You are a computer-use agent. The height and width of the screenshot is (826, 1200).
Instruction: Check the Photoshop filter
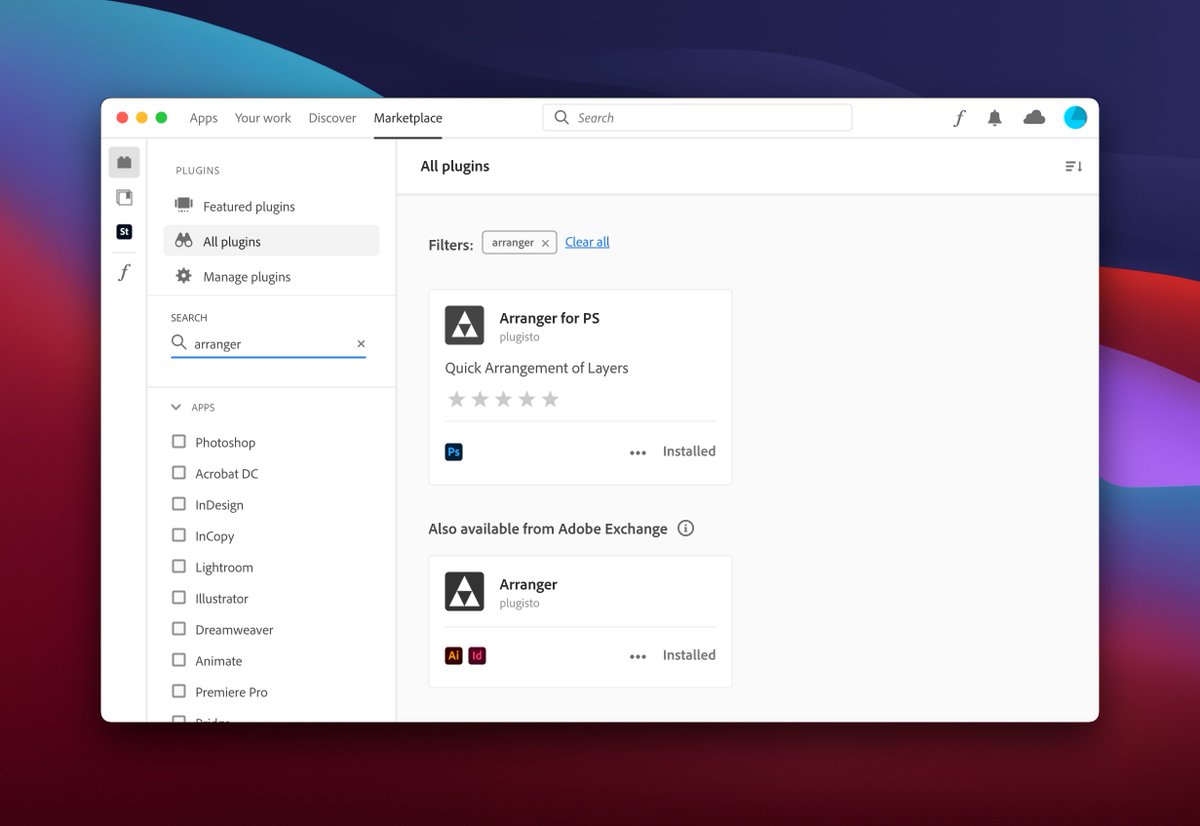179,441
